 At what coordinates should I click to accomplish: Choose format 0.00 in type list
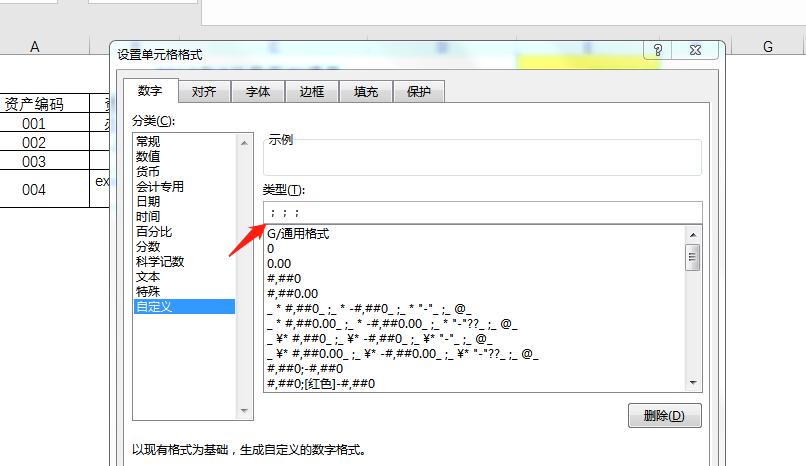click(475, 264)
